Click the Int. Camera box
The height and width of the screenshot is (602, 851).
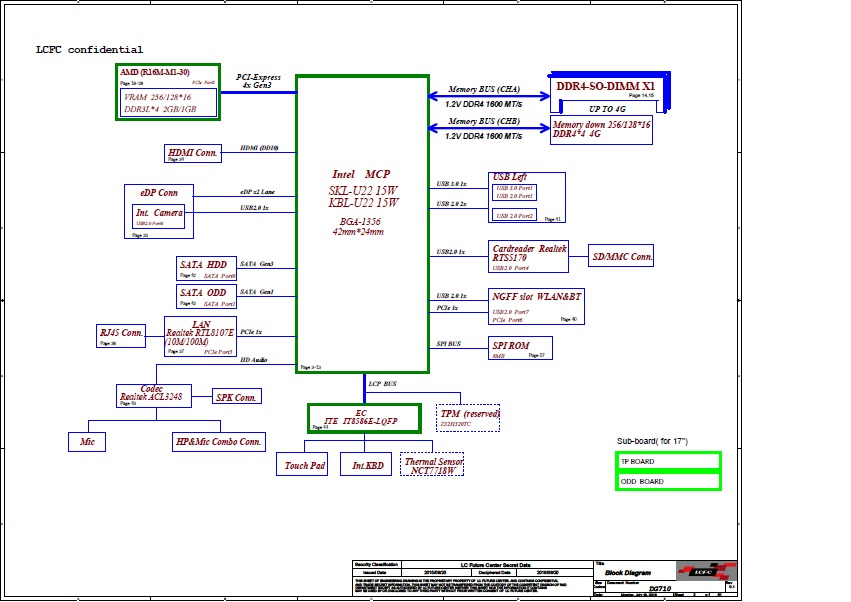click(158, 216)
